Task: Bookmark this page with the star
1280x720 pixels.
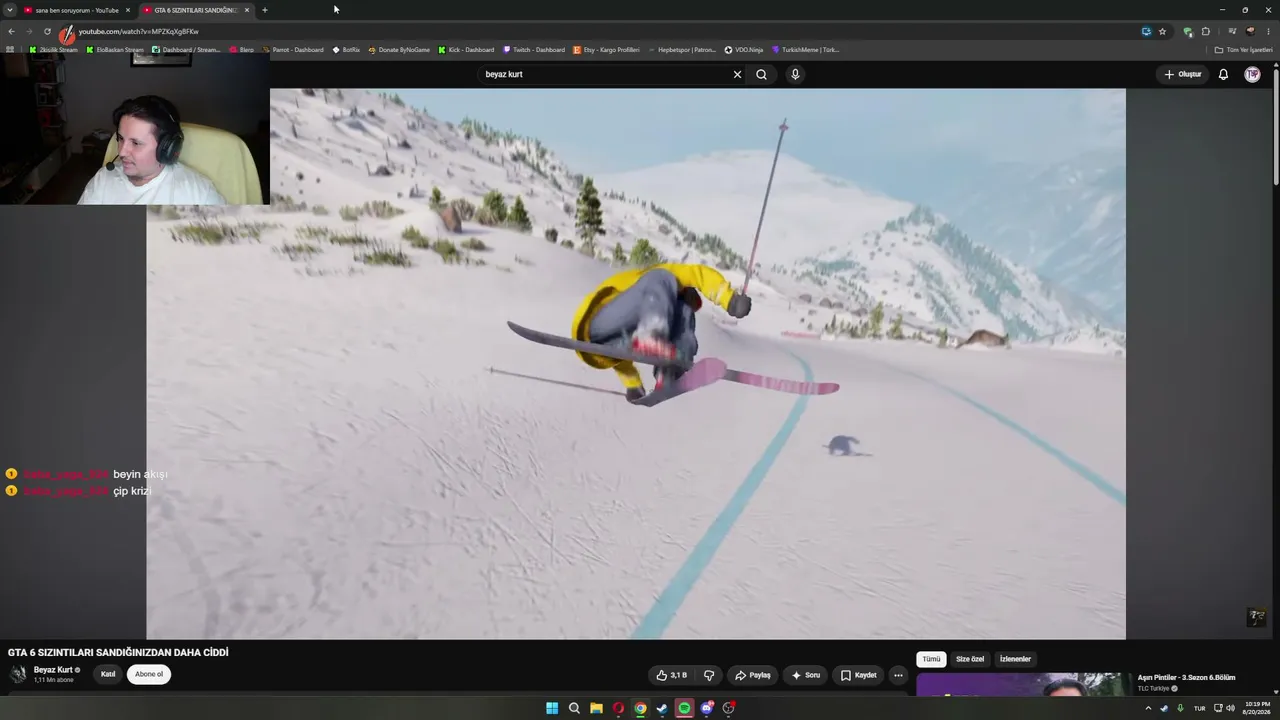Action: [x=1162, y=31]
